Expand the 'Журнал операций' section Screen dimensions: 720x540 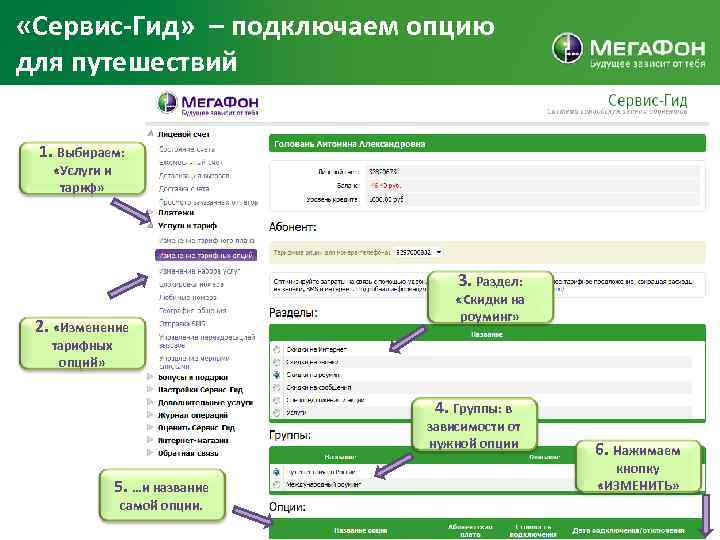(150, 415)
